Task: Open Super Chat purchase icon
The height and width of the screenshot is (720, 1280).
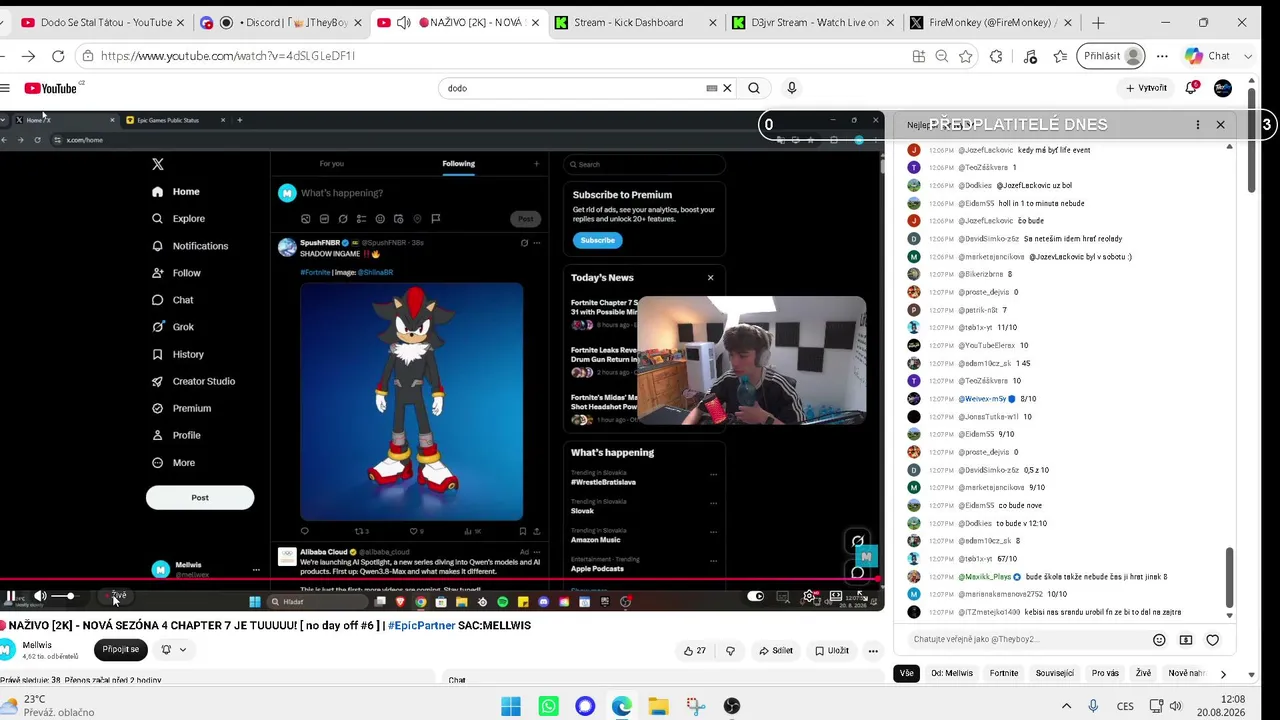Action: pos(1186,640)
